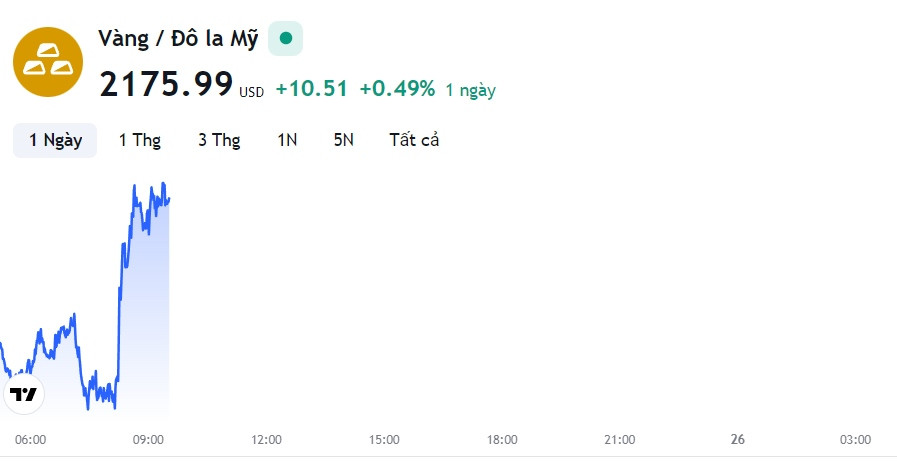This screenshot has height=461, width=897.
Task: Select the 1 Ngày time range
Action: pos(55,140)
